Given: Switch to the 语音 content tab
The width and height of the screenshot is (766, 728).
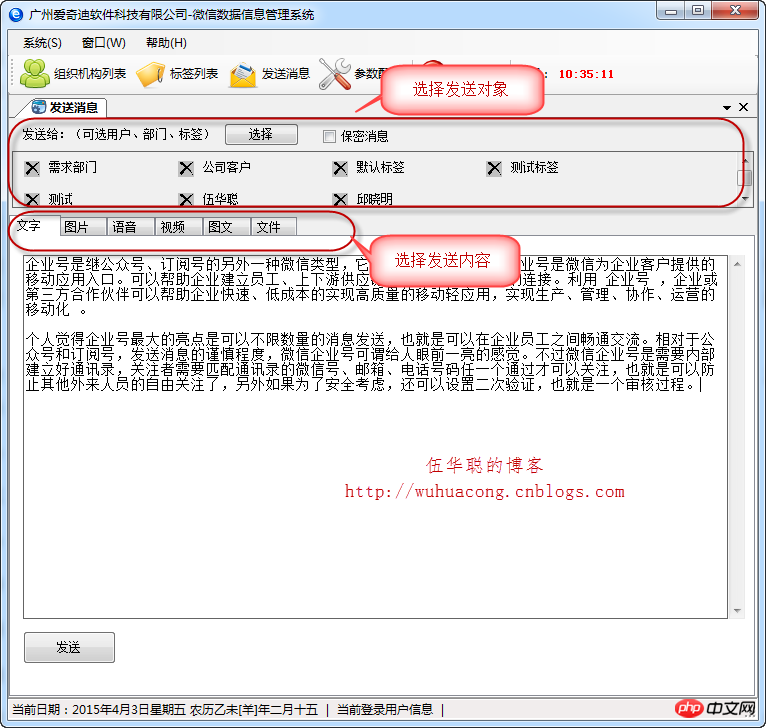Looking at the screenshot, I should click(x=130, y=227).
